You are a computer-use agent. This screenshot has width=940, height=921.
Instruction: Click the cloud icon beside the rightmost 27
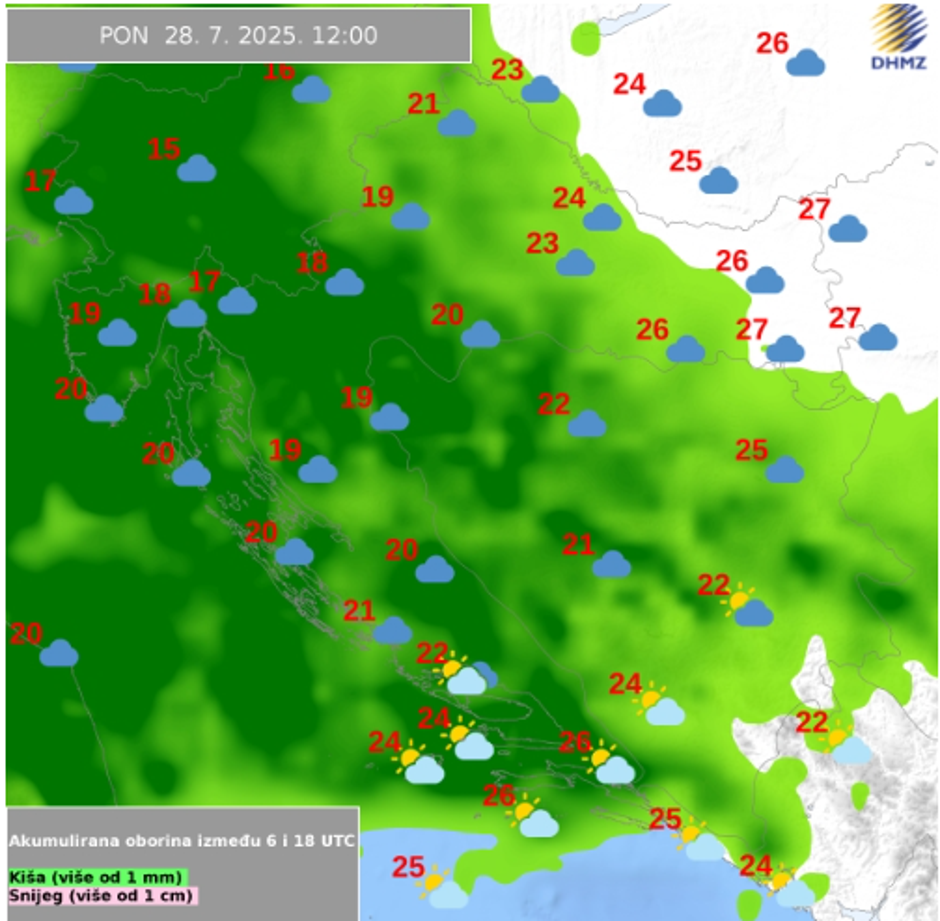[877, 338]
